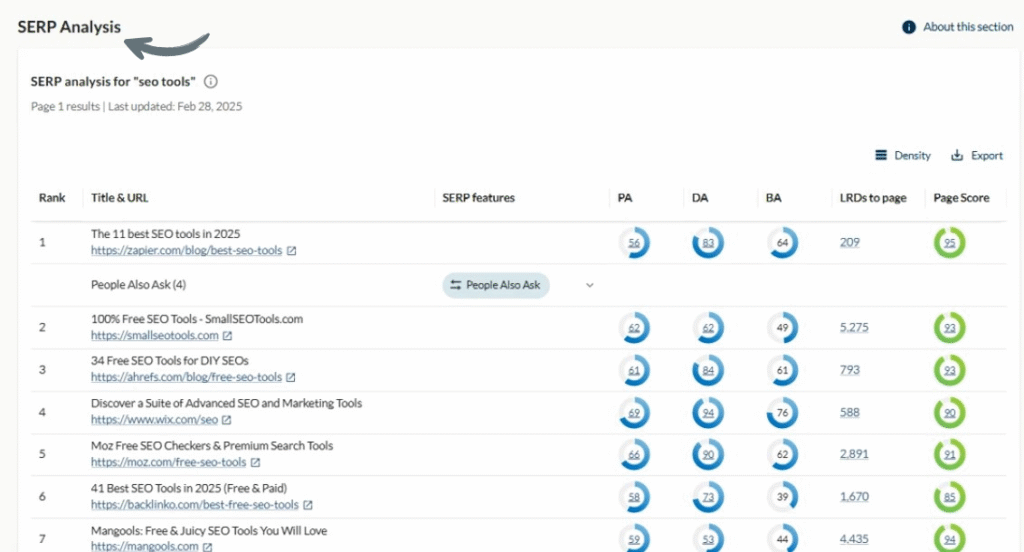
Task: Open external link icon for wix.com/seo
Action: pyautogui.click(x=226, y=420)
